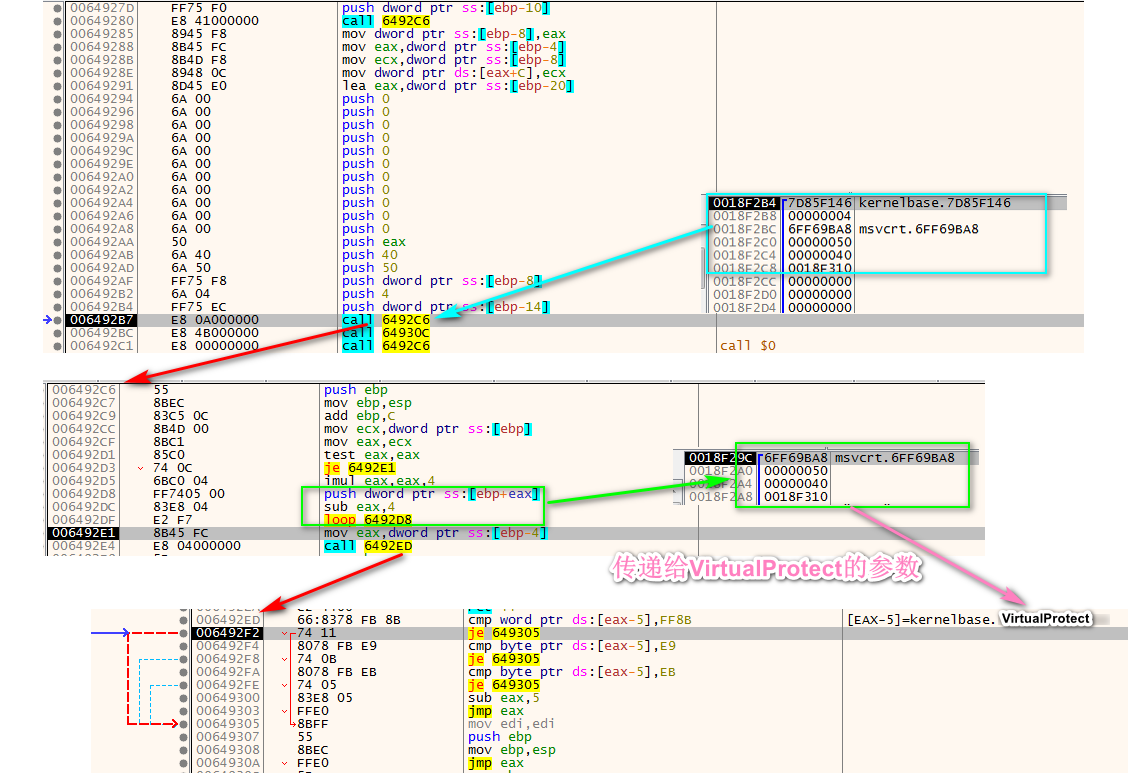
Task: Click the red jump chevron at 006492D3
Action: (140, 468)
